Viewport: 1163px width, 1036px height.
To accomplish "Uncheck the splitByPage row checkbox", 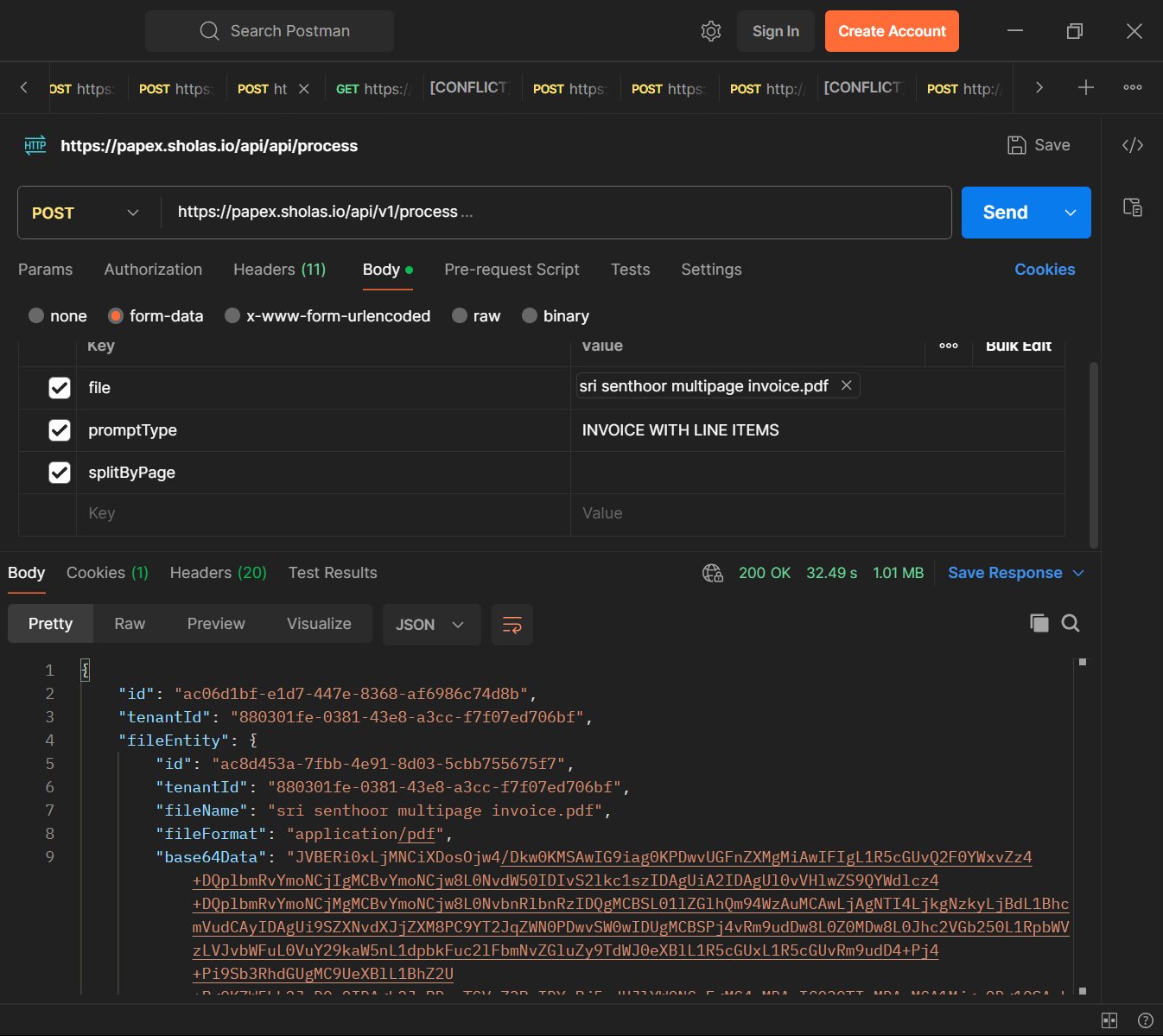I will pyautogui.click(x=60, y=473).
